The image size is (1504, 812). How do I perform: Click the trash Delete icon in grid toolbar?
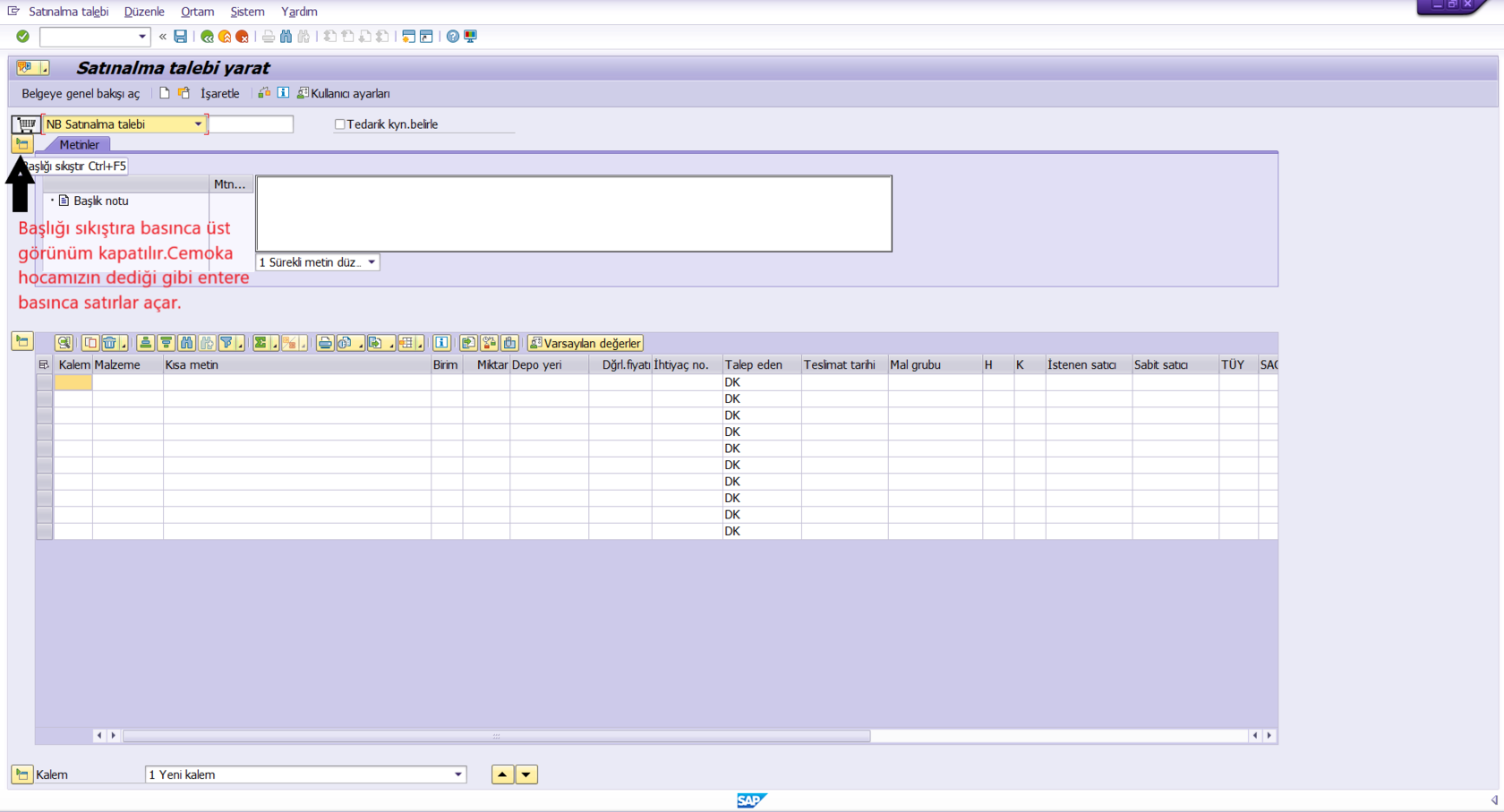tap(110, 343)
